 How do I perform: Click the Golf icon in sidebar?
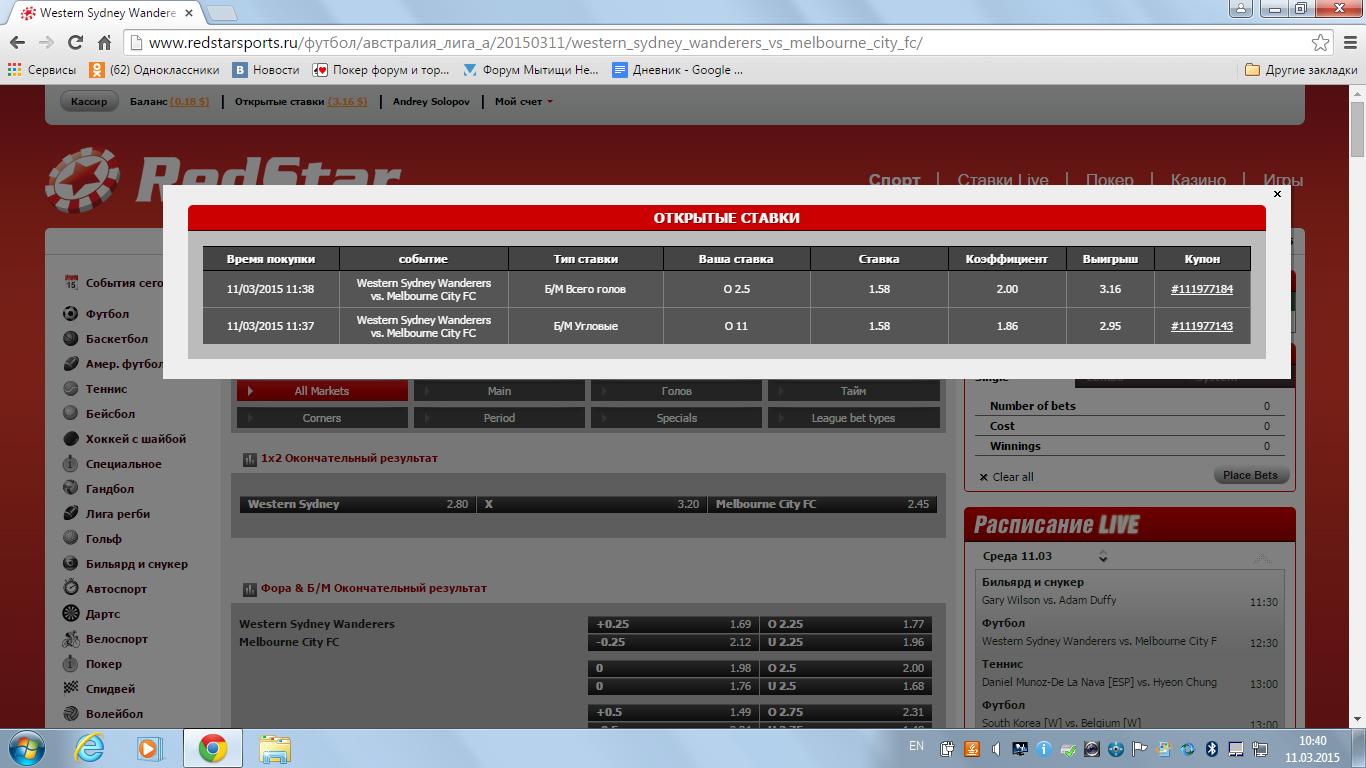(70, 539)
